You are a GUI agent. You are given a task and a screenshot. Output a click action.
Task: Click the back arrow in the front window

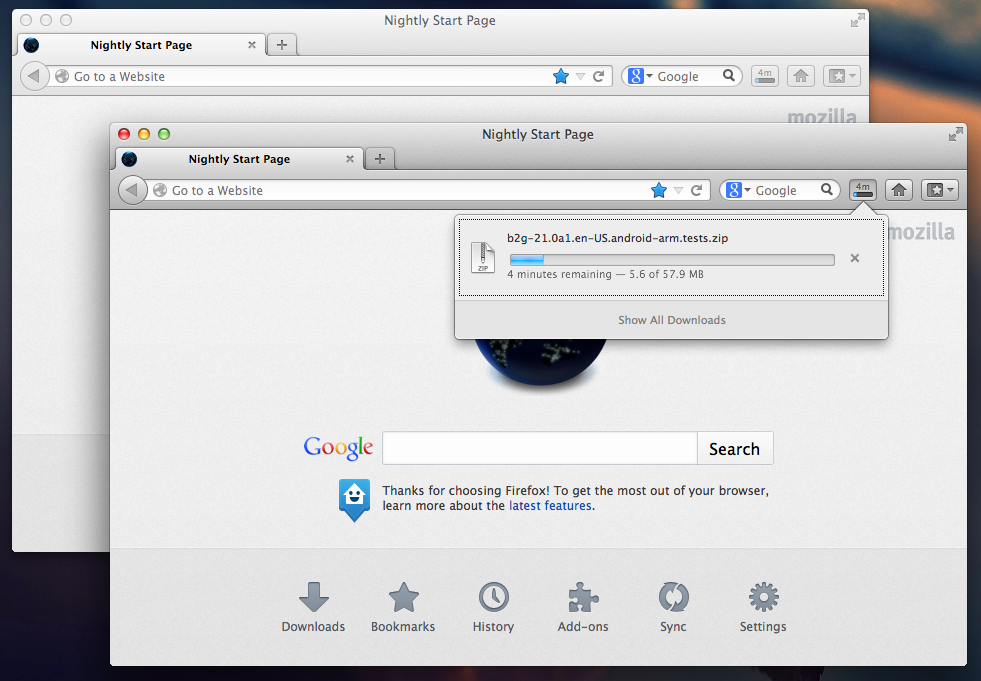point(132,190)
